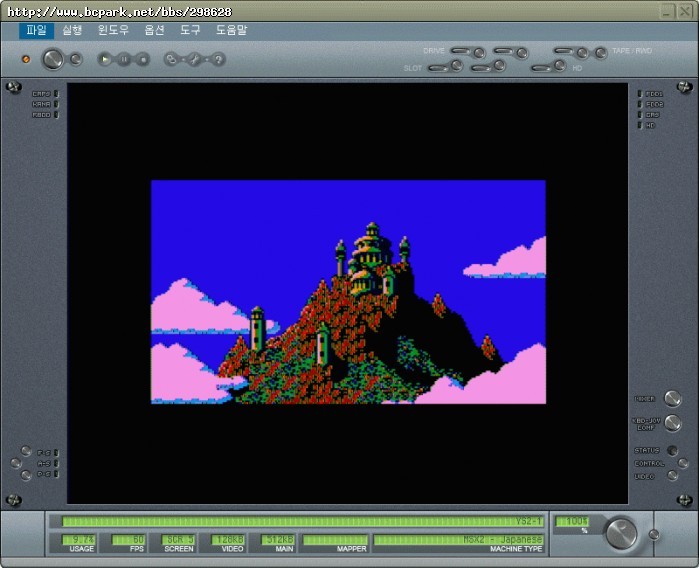Click the FDD1 indicator light
Viewport: 700px width, 568px height.
tap(640, 94)
